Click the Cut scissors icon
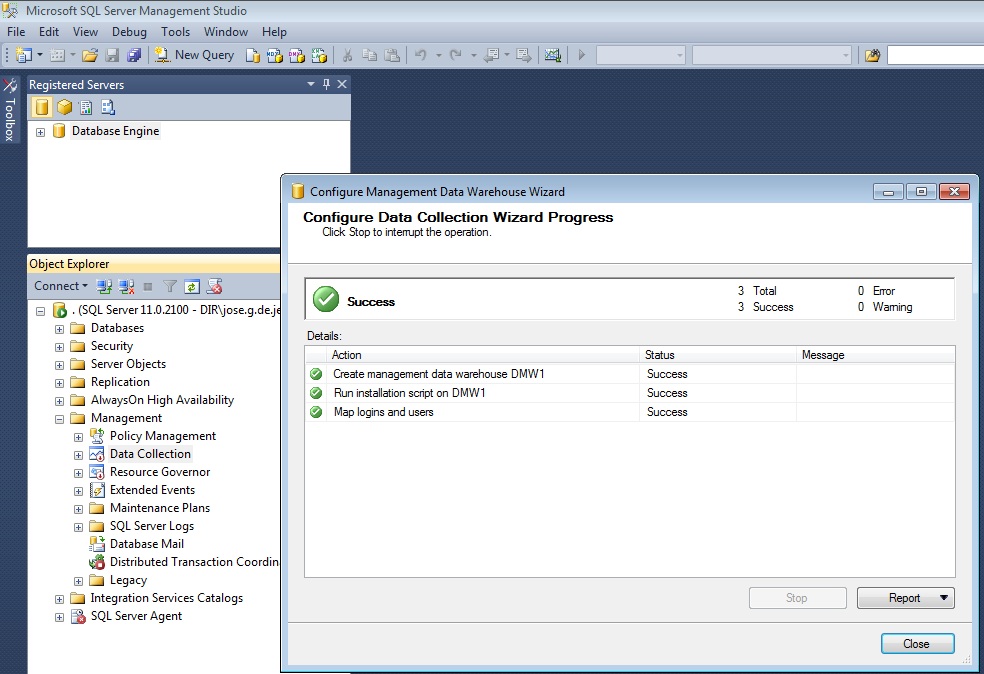 347,55
